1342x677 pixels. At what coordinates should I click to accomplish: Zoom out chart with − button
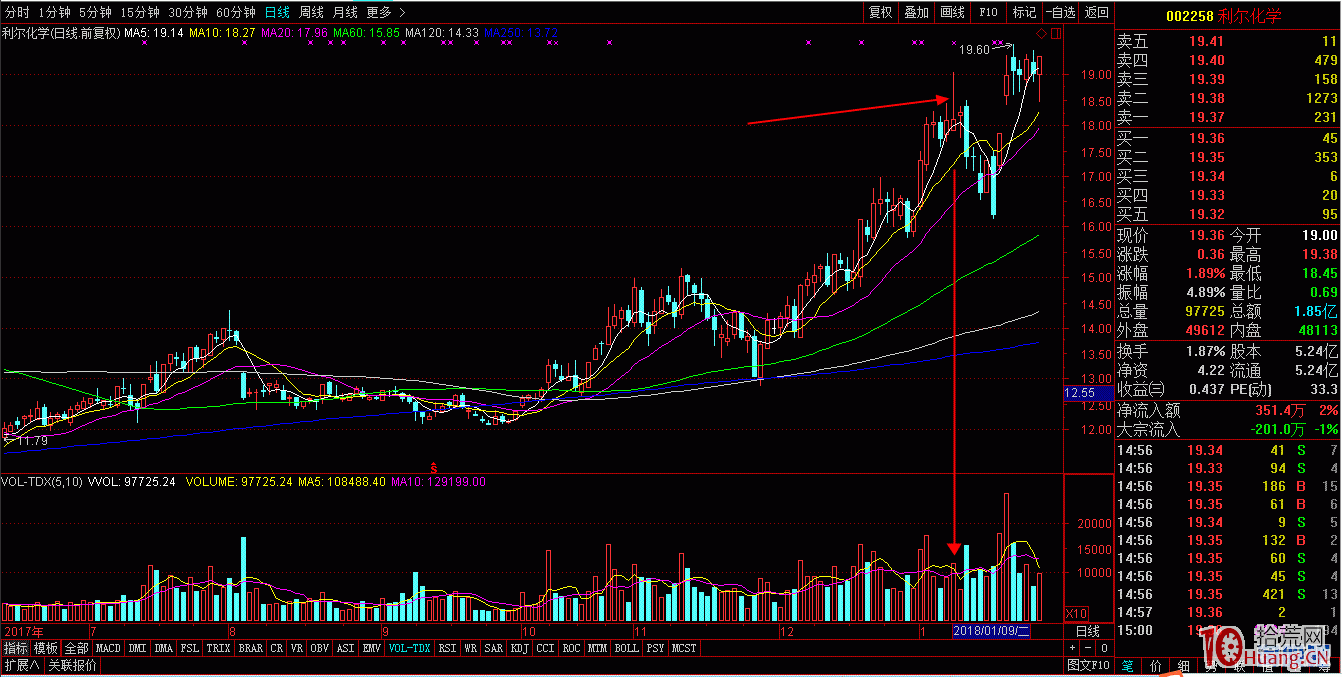[x=1089, y=648]
